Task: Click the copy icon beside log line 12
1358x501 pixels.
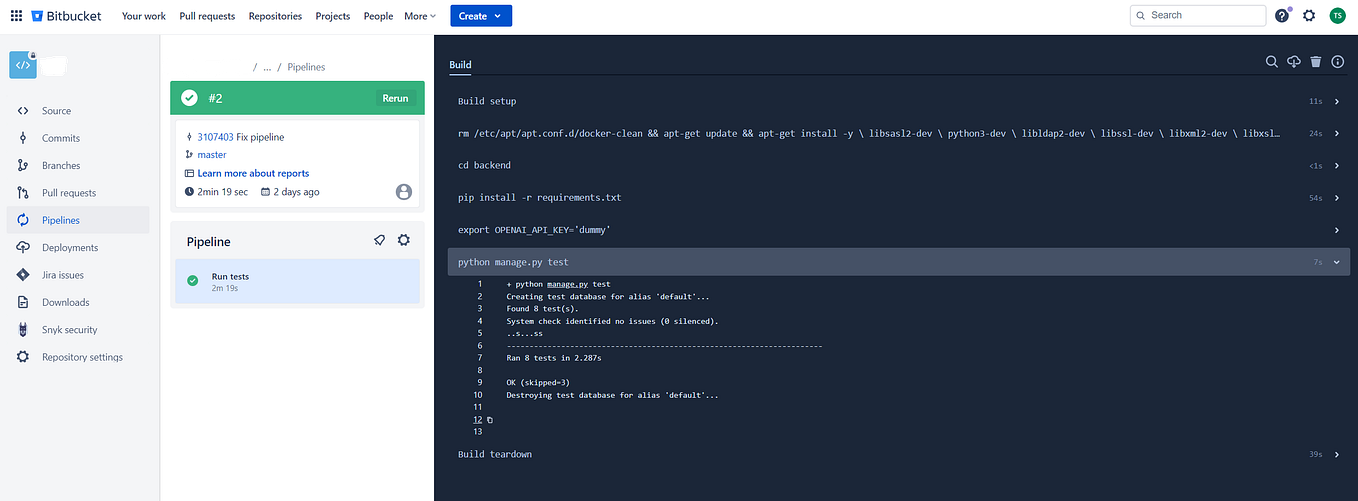Action: (490, 420)
